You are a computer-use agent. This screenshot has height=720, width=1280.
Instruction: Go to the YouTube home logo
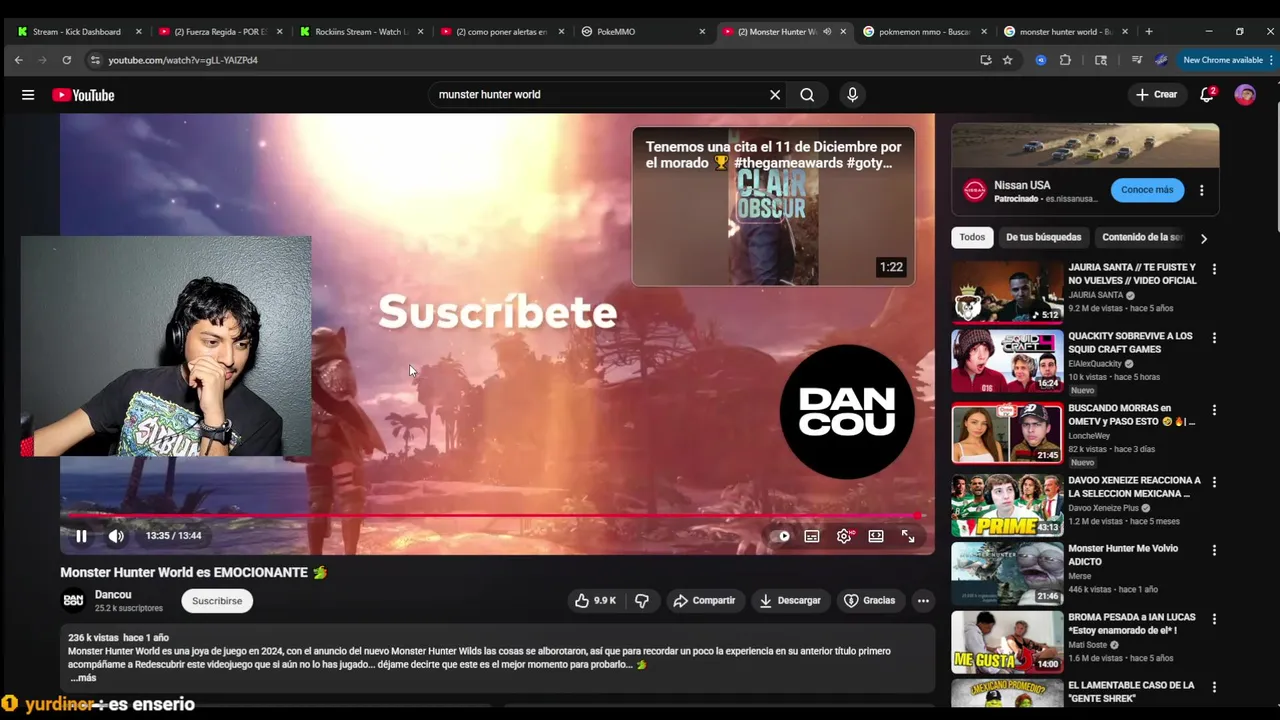coord(83,95)
